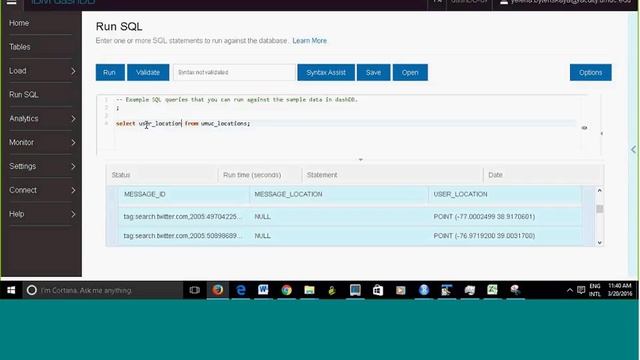The image size is (640, 360).
Task: Click inside the SQL editor on select statement
Action: click(x=183, y=123)
